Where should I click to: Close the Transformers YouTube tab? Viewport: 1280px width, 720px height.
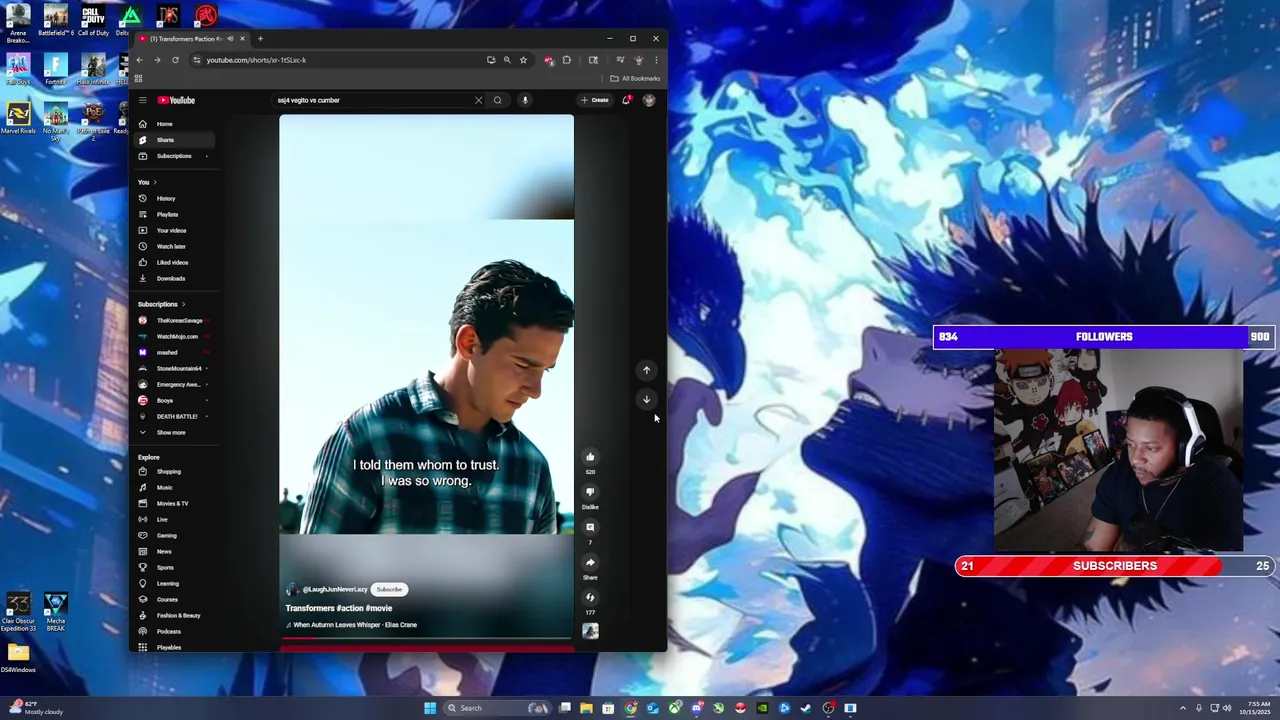coord(242,39)
